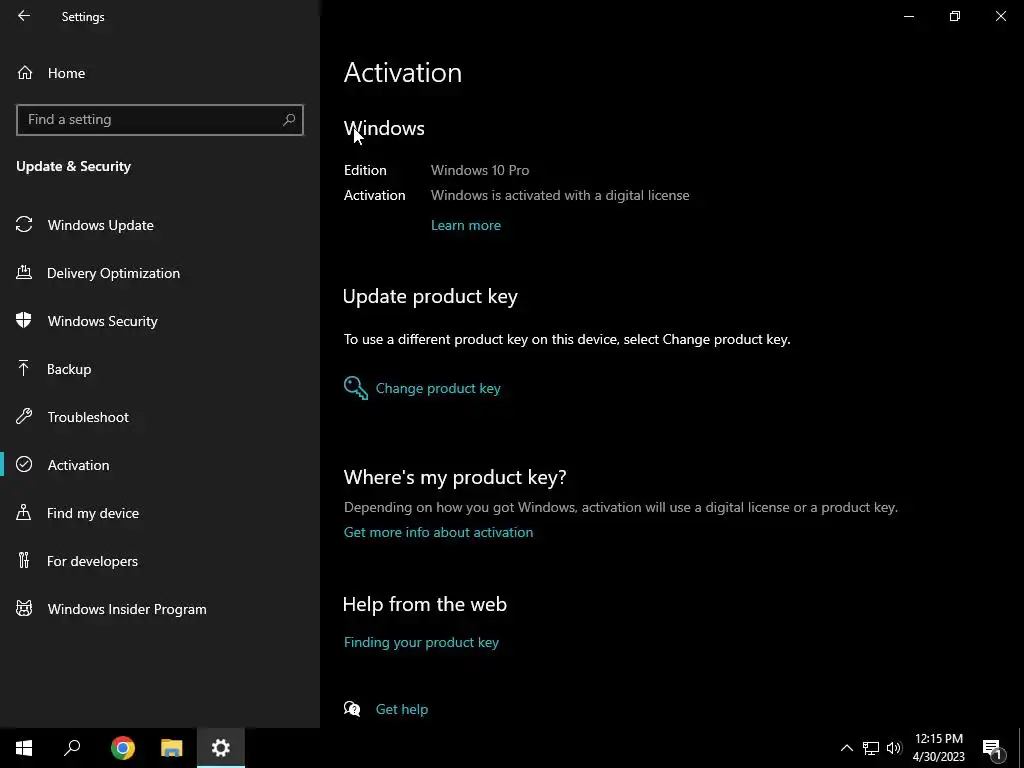
Task: Close the Settings window
Action: click(1000, 16)
